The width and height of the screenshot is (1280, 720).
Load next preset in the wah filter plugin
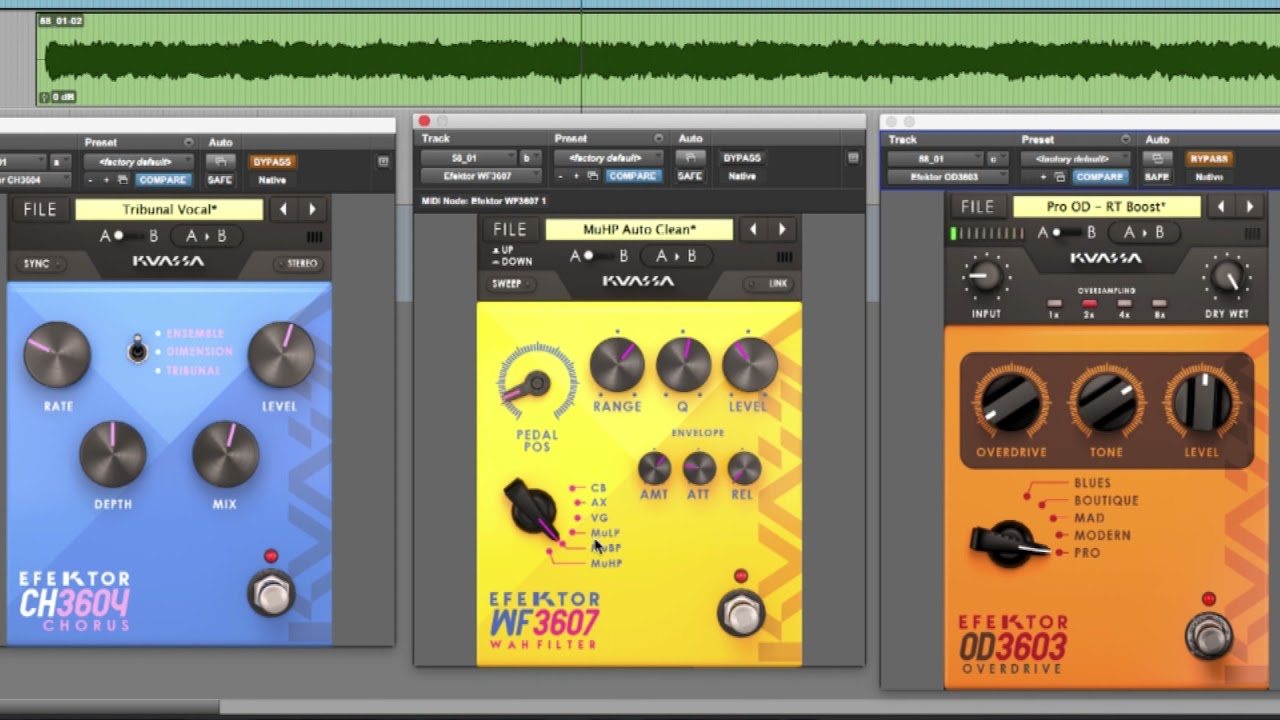[782, 229]
